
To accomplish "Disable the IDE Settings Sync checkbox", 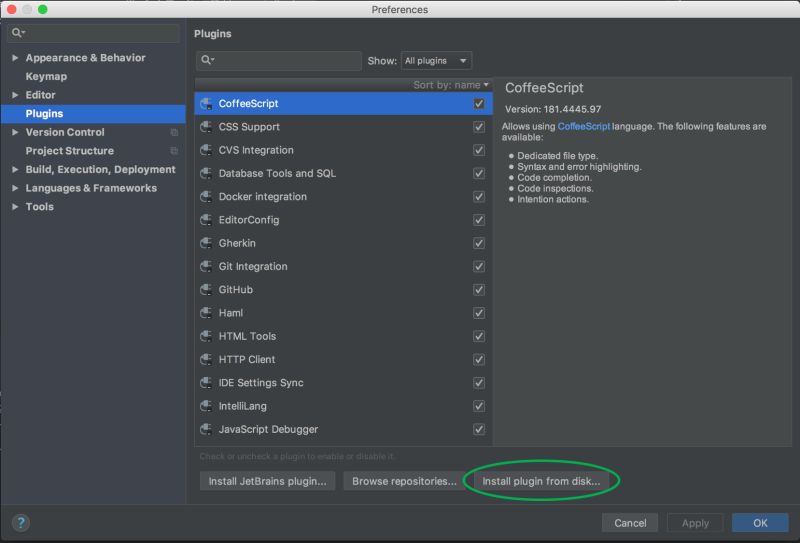I will click(479, 383).
